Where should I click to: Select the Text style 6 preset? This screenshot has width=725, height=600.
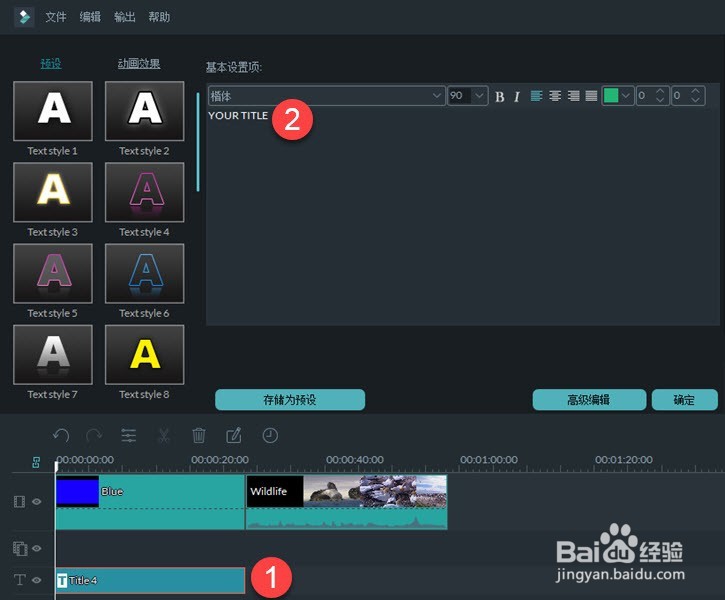(x=144, y=273)
